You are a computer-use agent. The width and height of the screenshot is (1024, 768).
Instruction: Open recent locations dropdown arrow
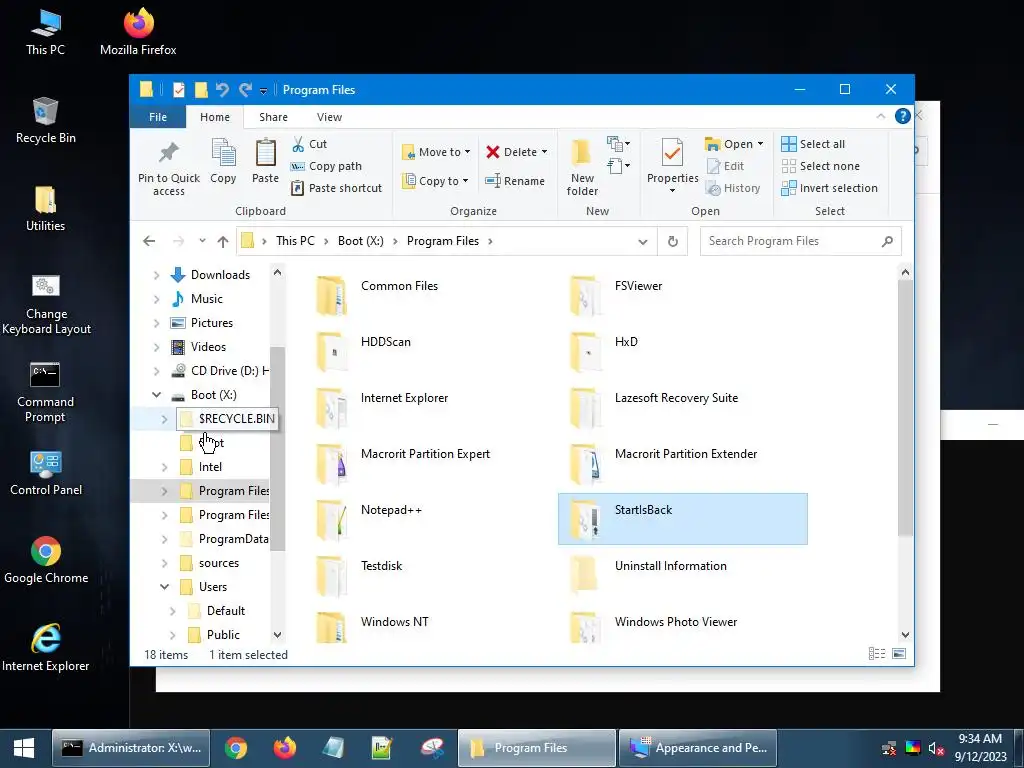[202, 241]
